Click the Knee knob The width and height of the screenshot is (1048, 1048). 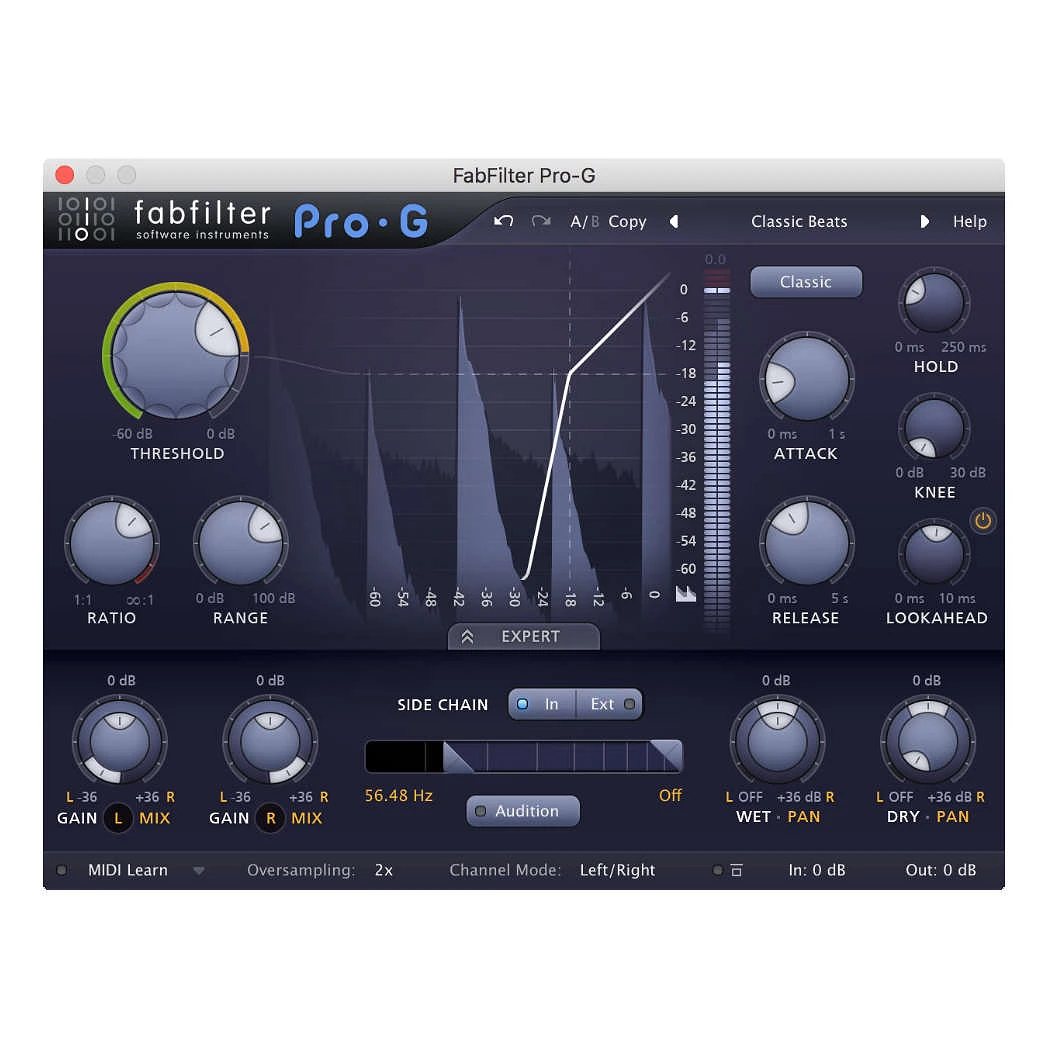coord(934,428)
